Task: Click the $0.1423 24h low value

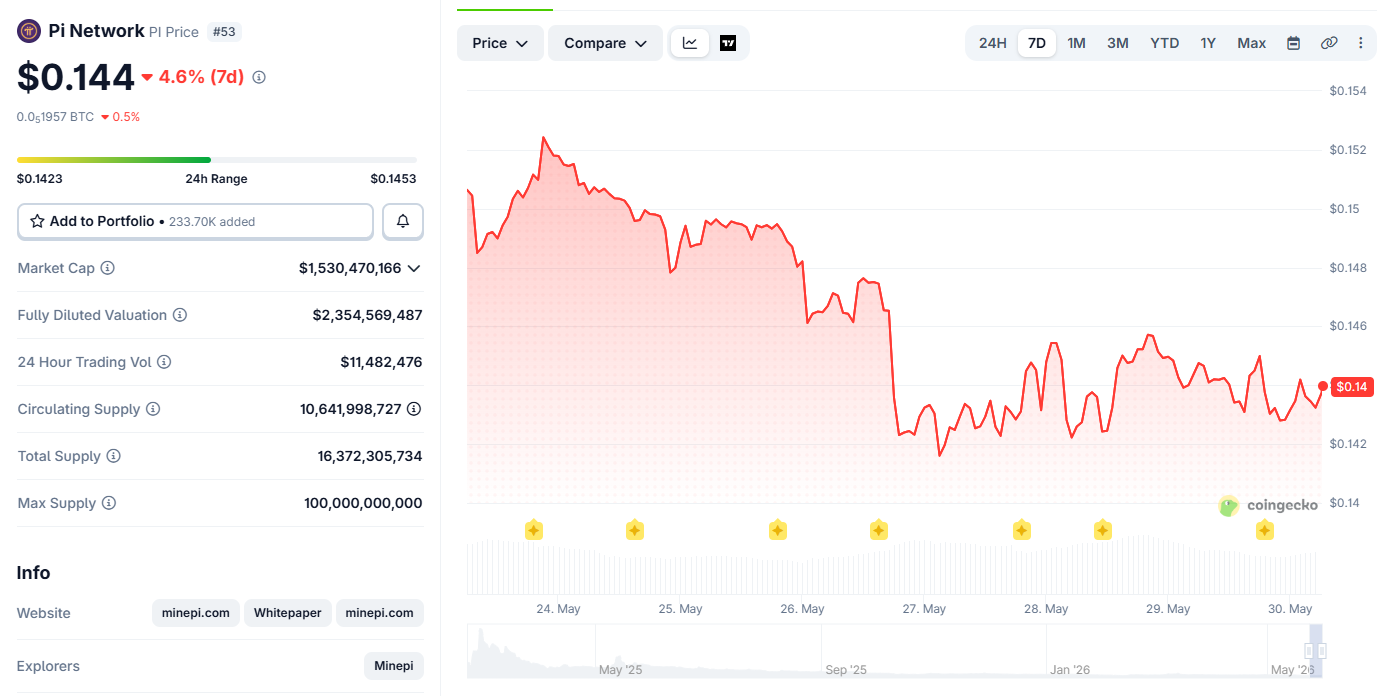Action: 40,179
